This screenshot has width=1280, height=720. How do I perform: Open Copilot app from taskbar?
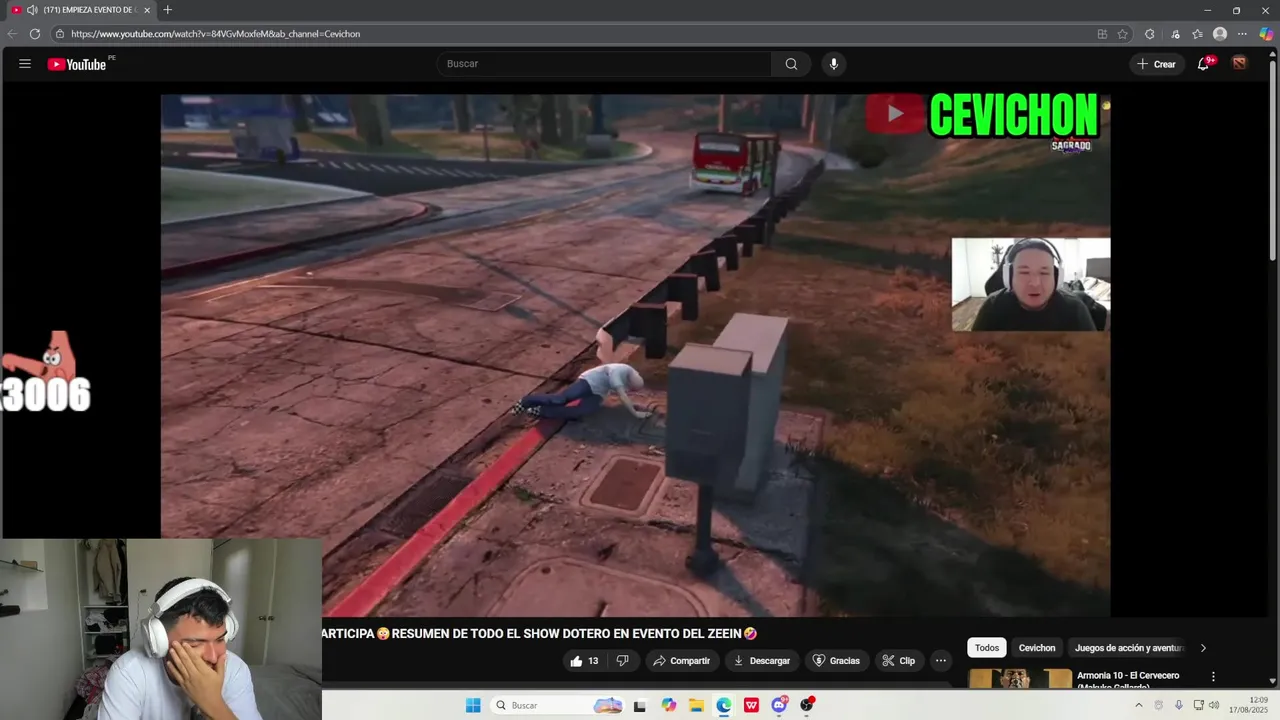[668, 705]
